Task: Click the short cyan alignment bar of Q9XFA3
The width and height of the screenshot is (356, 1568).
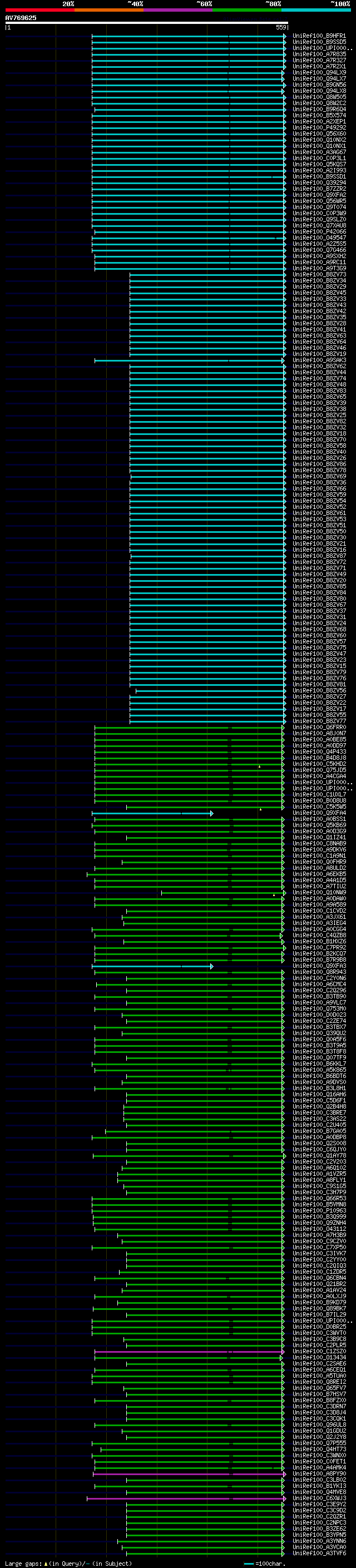Action: 153,966
